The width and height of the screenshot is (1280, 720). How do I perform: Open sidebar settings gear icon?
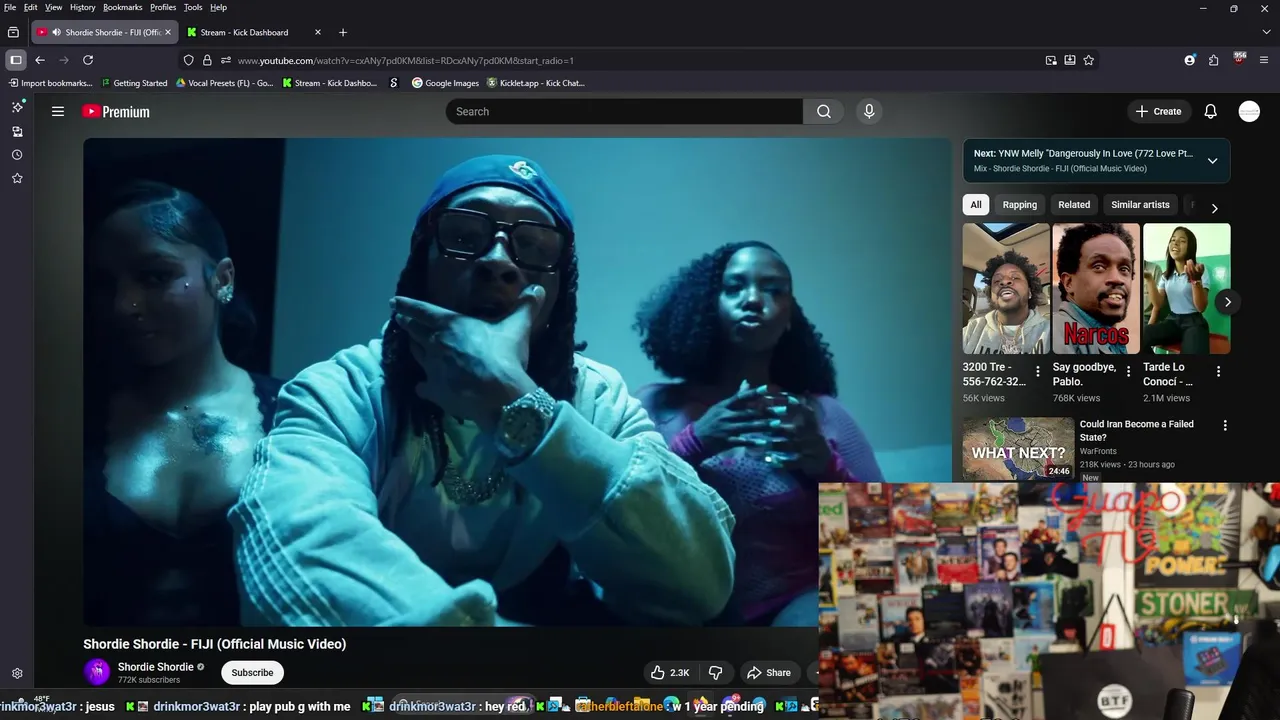[x=17, y=674]
